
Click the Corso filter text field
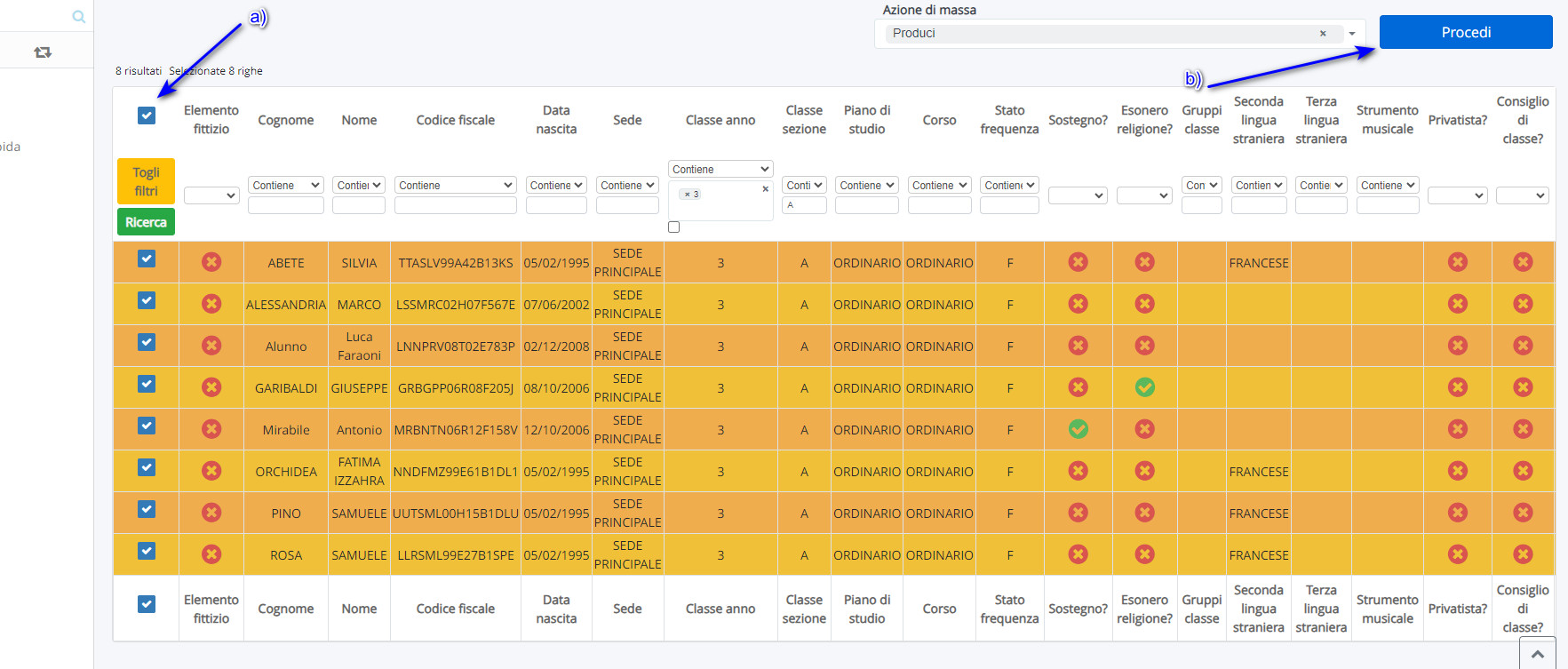click(x=940, y=205)
